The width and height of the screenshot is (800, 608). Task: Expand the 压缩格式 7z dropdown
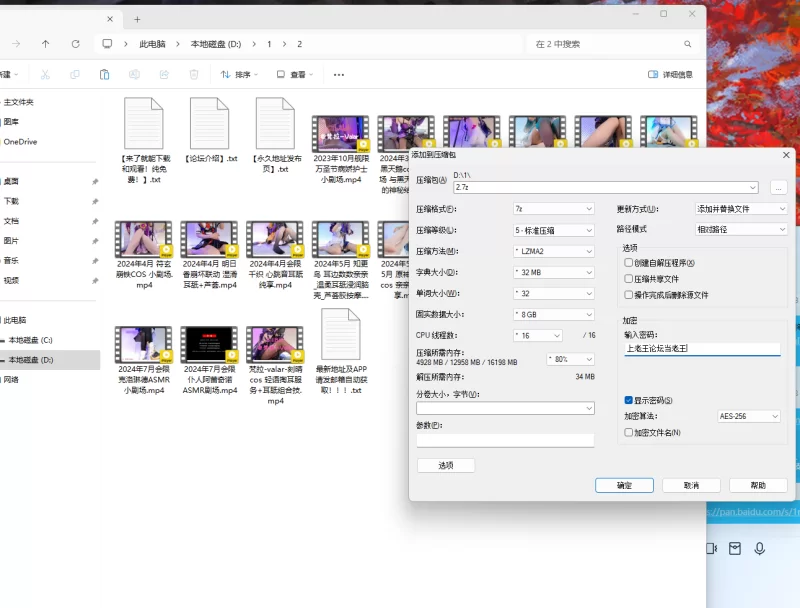pos(553,209)
